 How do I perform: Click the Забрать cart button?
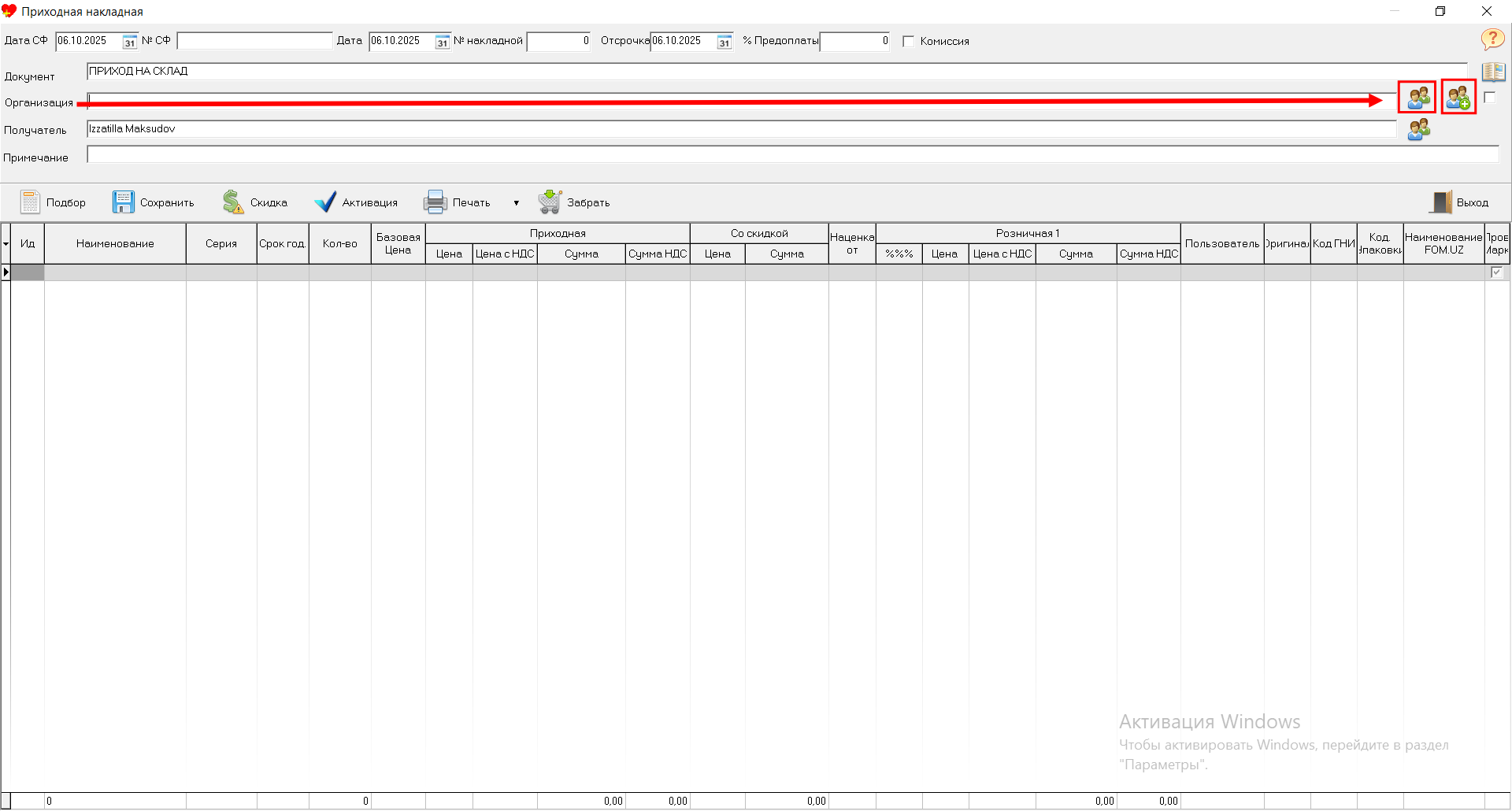pyautogui.click(x=574, y=202)
